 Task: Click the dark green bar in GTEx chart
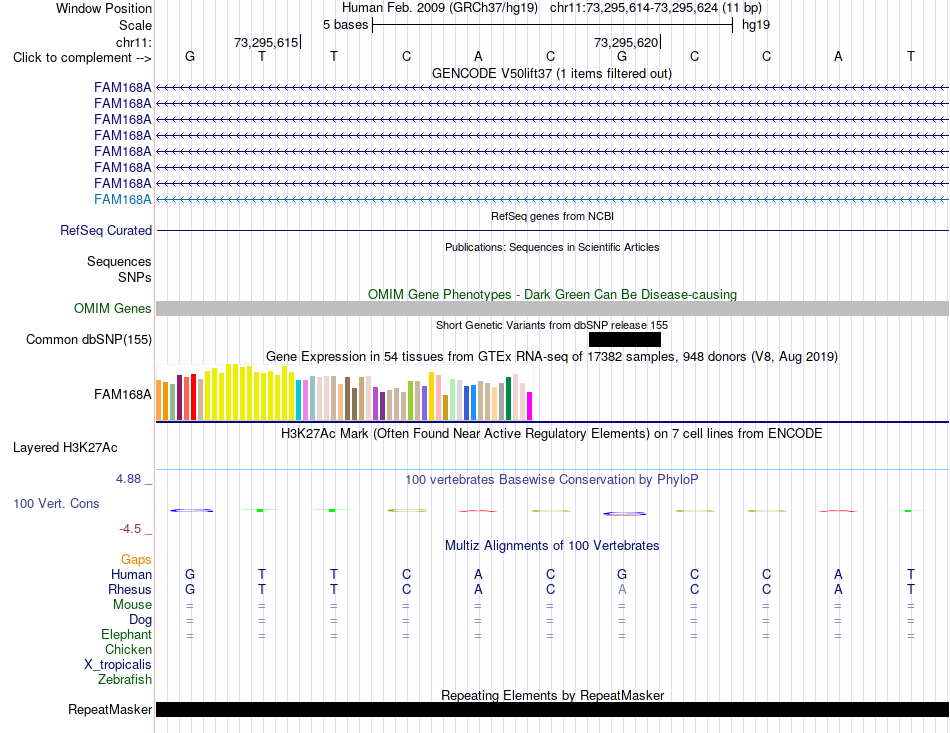[x=509, y=399]
